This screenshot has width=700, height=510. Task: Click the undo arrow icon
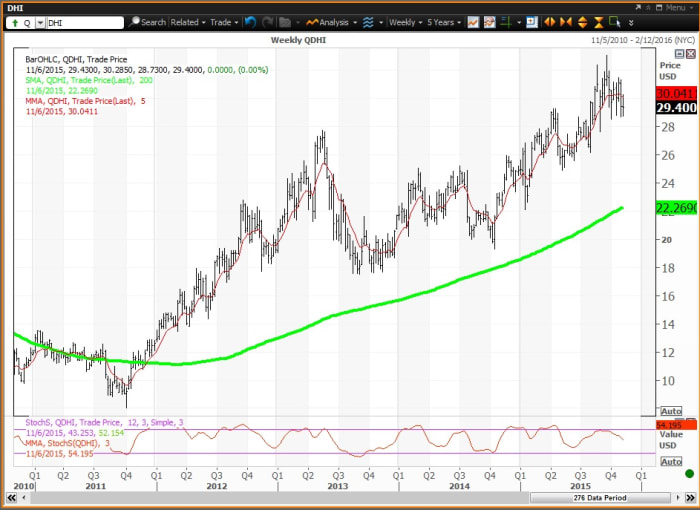point(250,22)
